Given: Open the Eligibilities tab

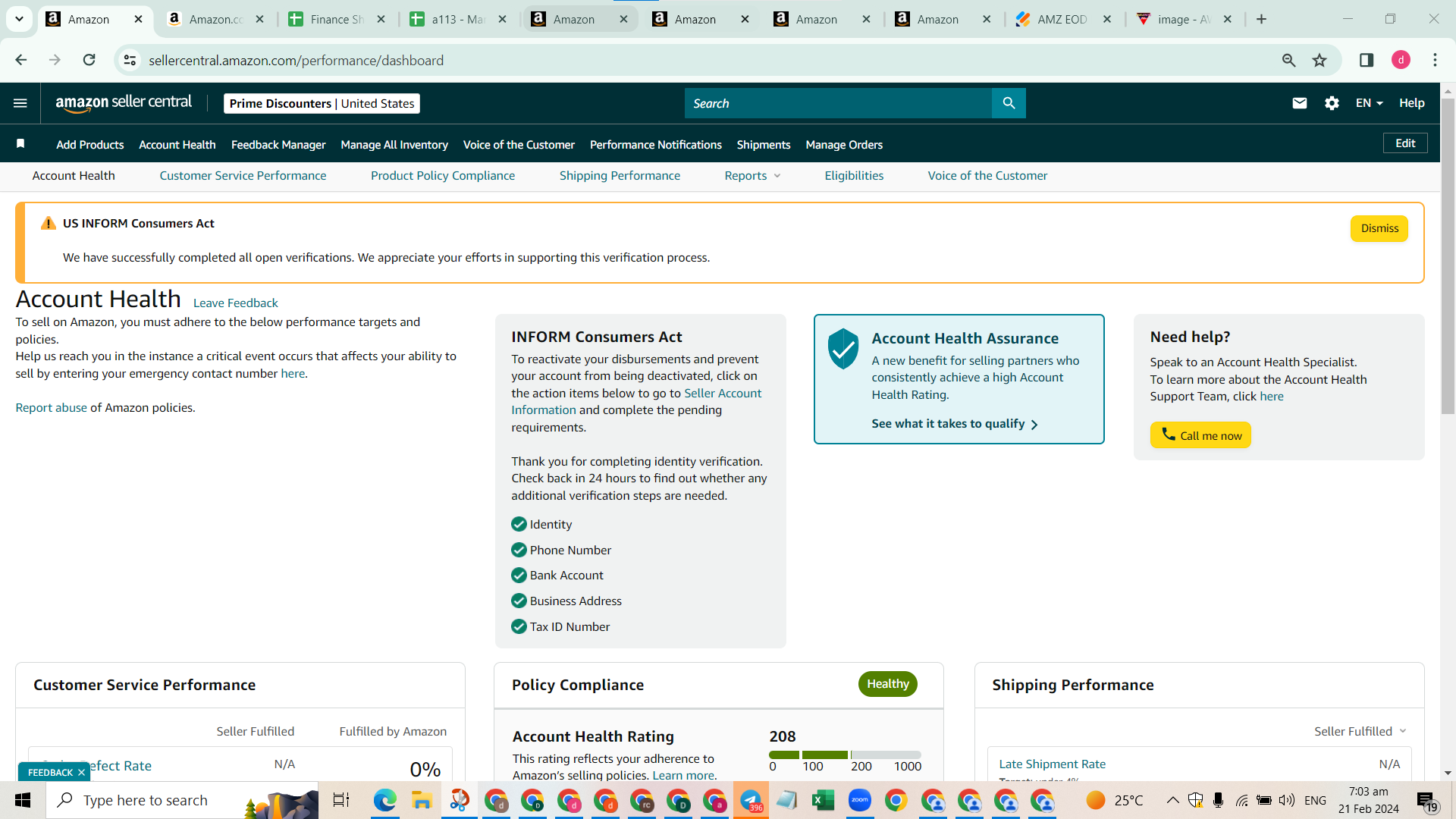Looking at the screenshot, I should (854, 175).
